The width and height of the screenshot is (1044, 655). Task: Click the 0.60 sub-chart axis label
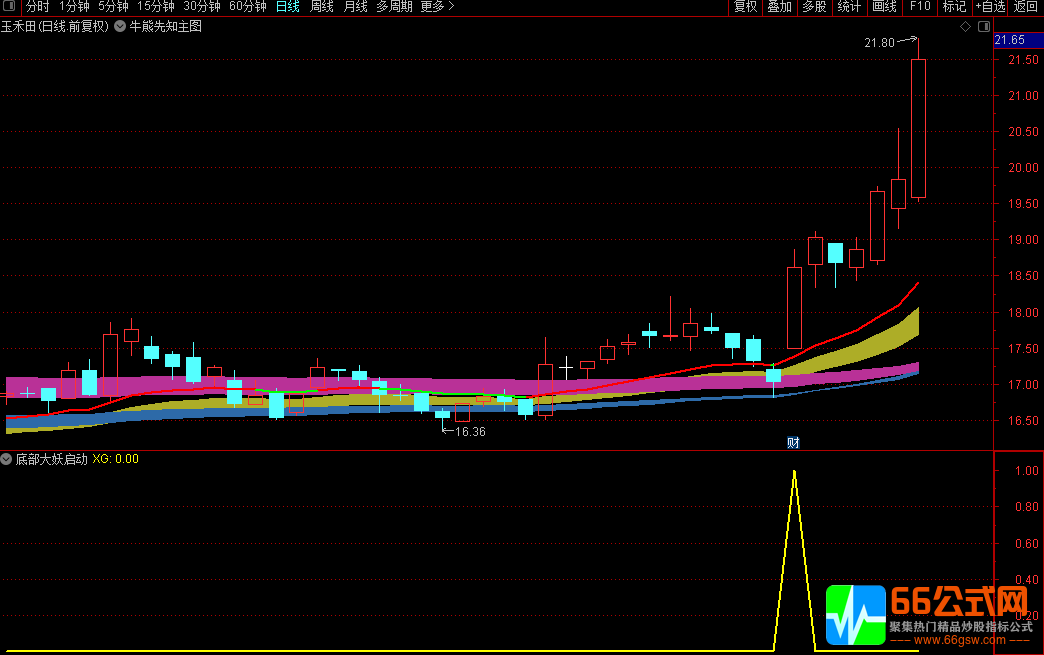[x=1026, y=543]
